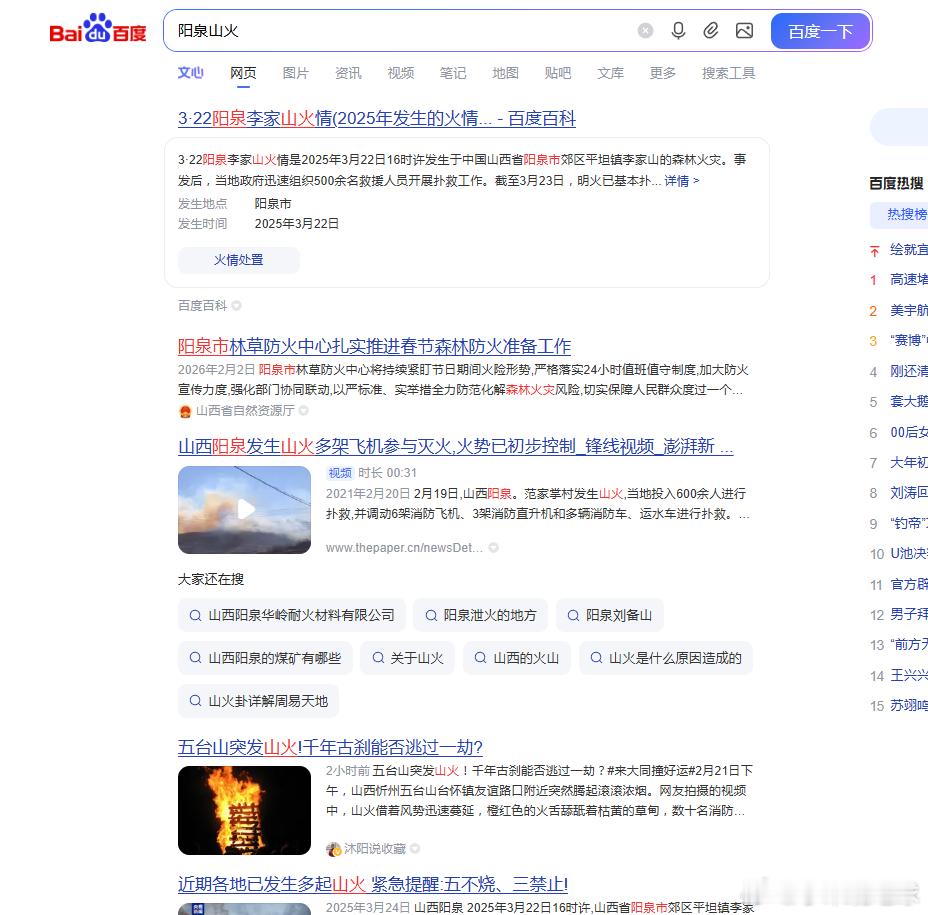Open hot search item 6 starting 00后女
Viewport: 928px width, 915px height.
(900, 433)
